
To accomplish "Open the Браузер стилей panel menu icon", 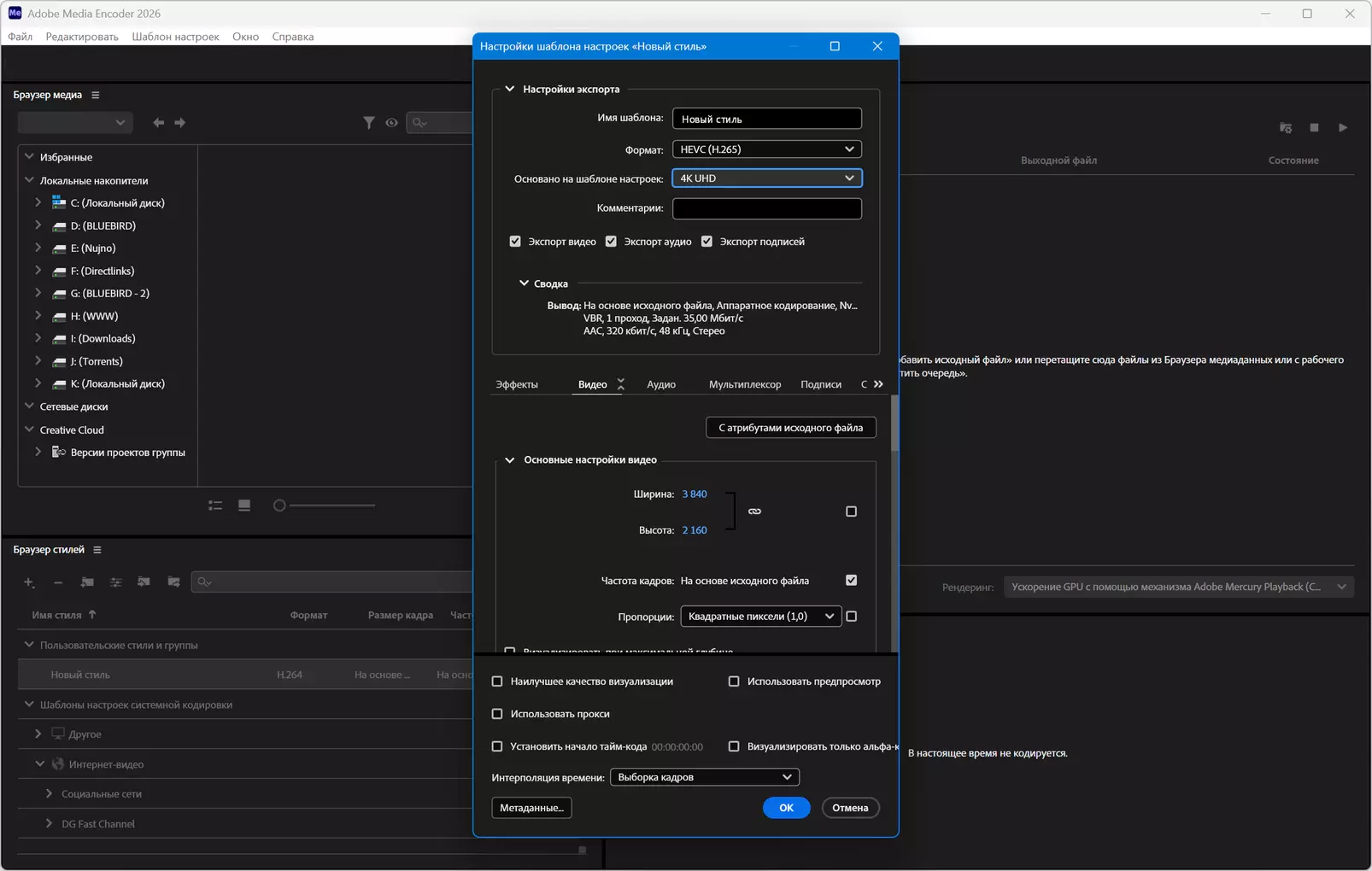I will [97, 550].
